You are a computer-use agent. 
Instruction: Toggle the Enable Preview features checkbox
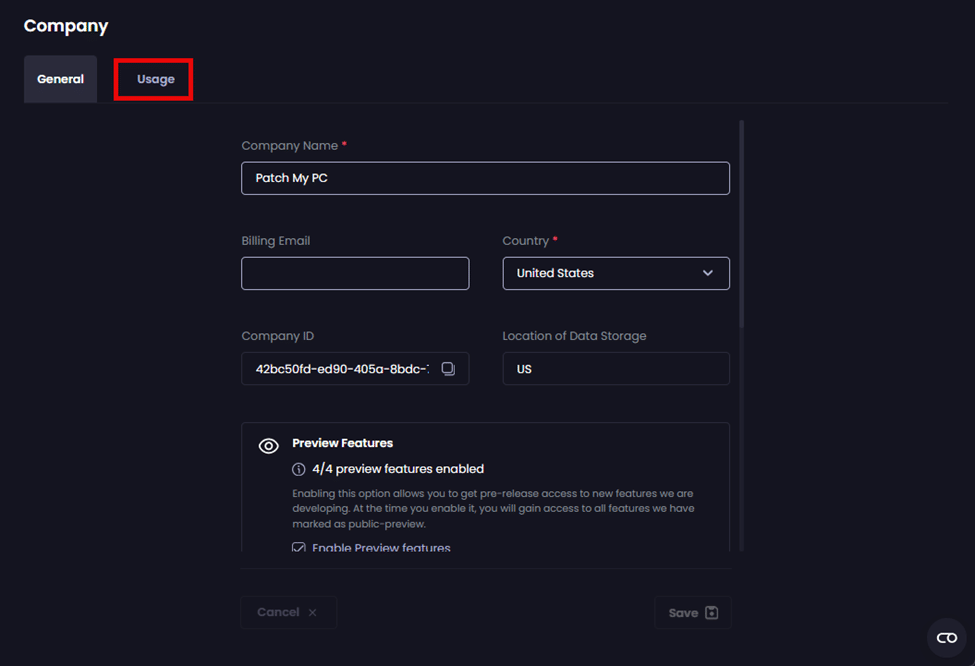[x=299, y=548]
